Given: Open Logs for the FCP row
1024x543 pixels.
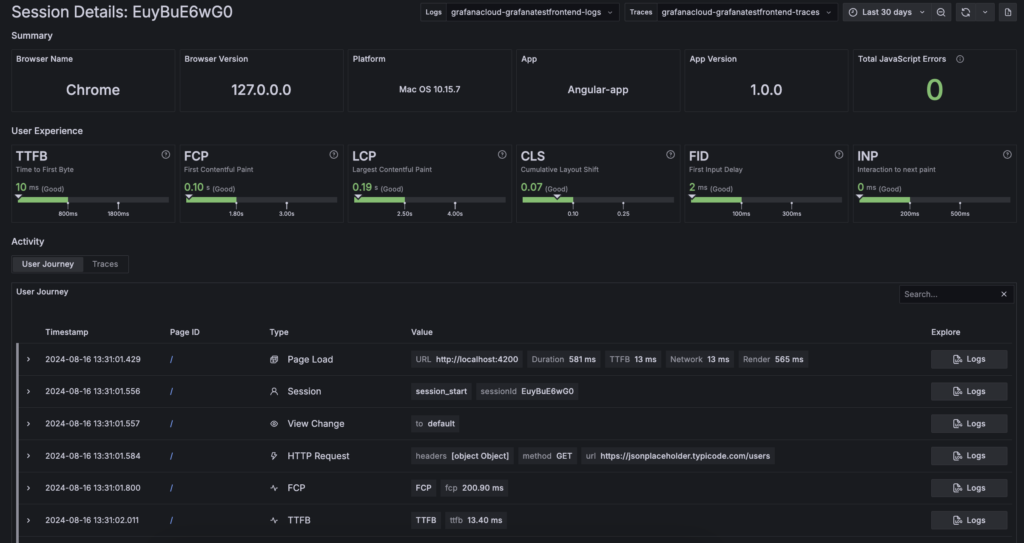Looking at the screenshot, I should [x=969, y=488].
